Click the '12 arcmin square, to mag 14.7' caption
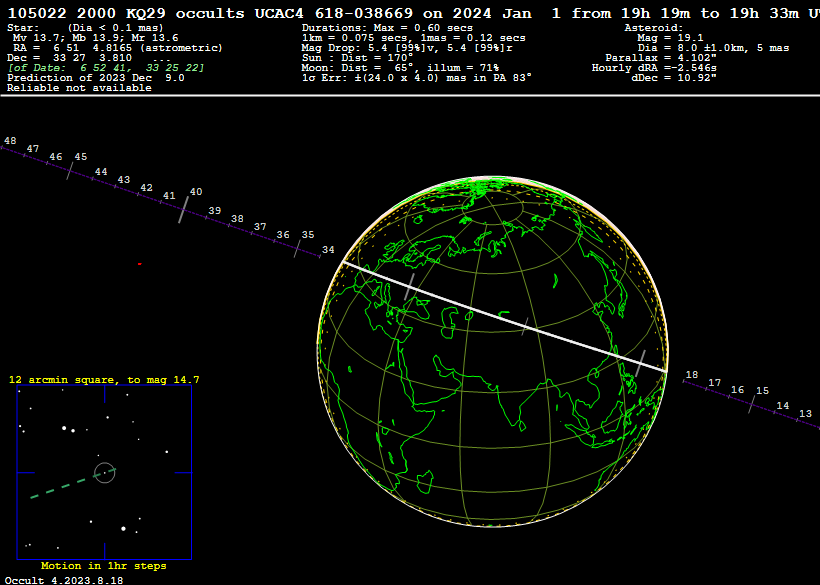820x585 pixels. (104, 380)
